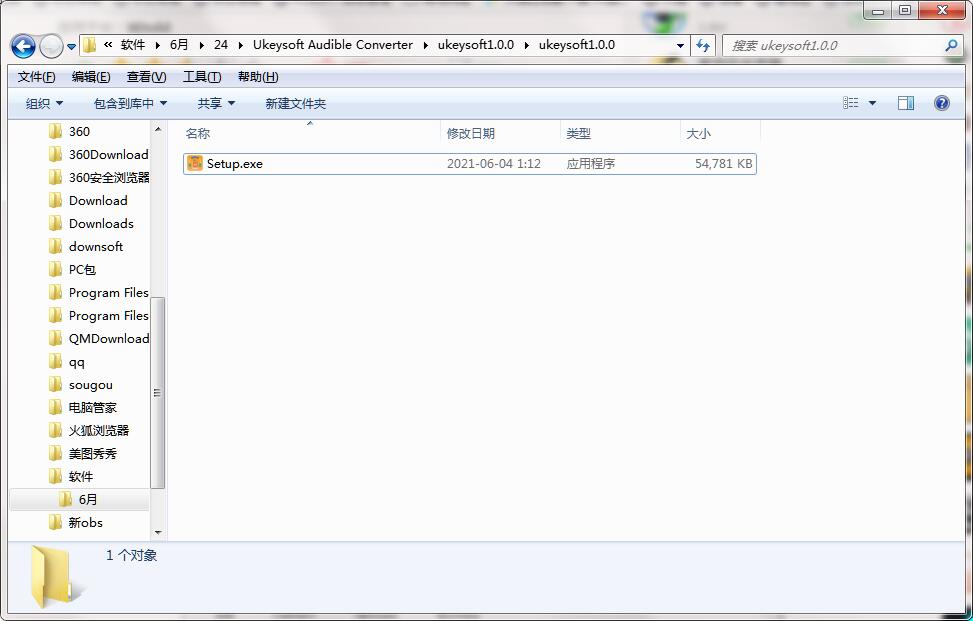Open recent locations dropdown beside forward arrow
Image resolution: width=973 pixels, height=621 pixels.
[x=71, y=47]
